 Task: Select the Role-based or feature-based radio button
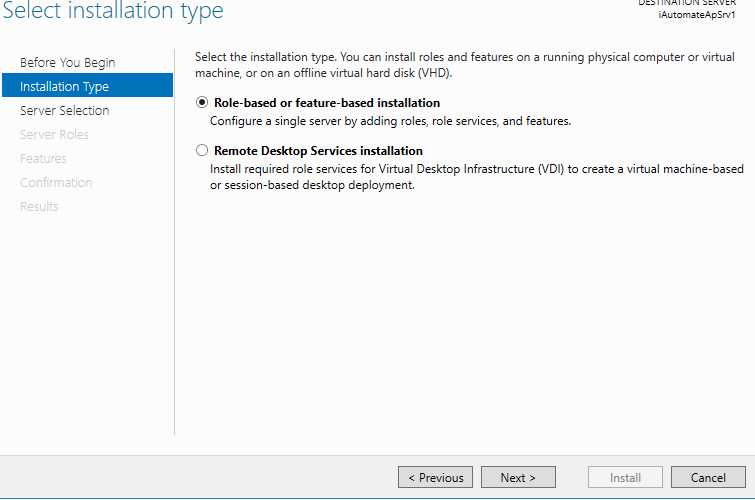pyautogui.click(x=203, y=103)
